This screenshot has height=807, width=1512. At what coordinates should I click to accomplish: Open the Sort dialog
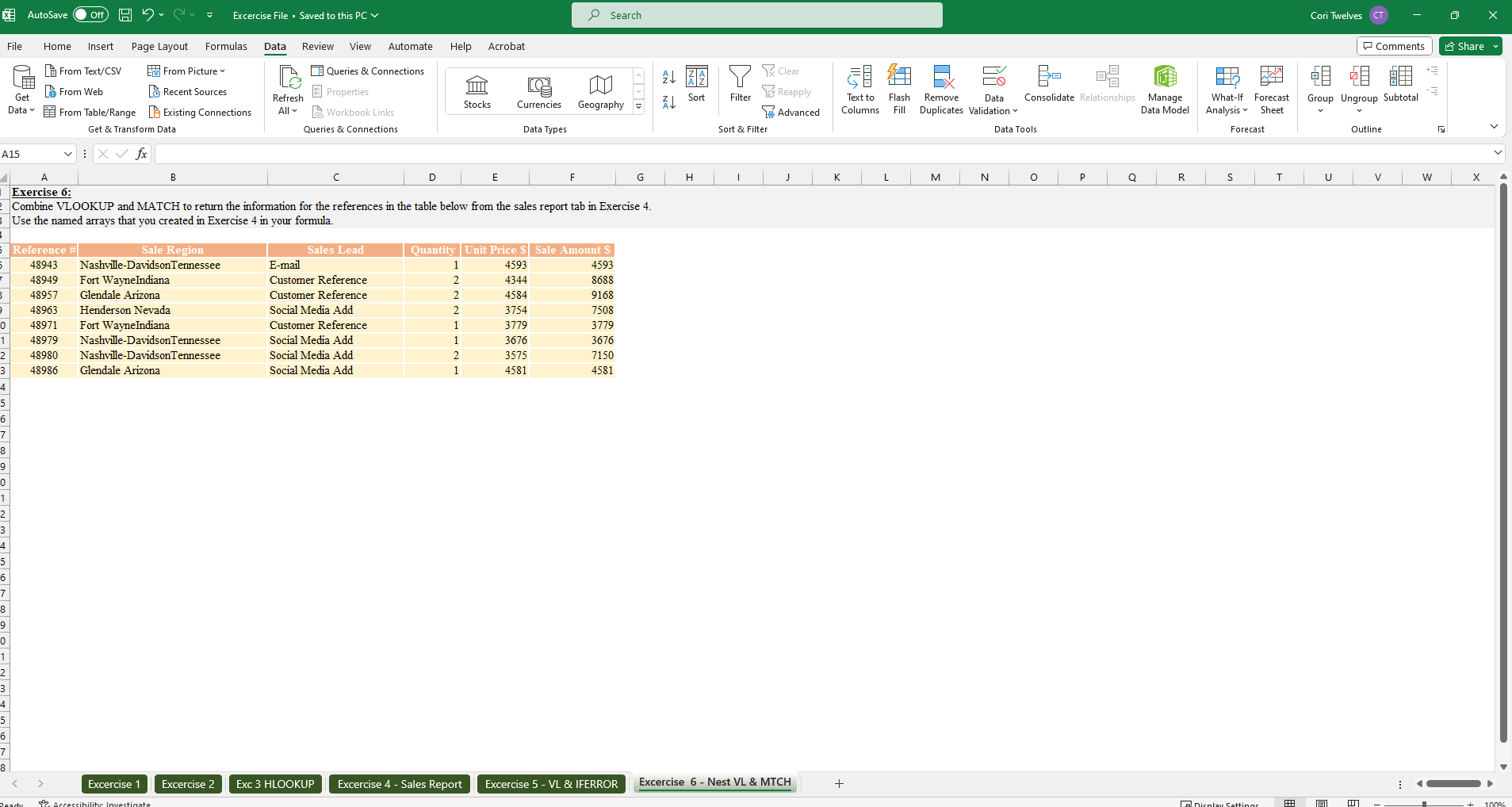pos(697,85)
